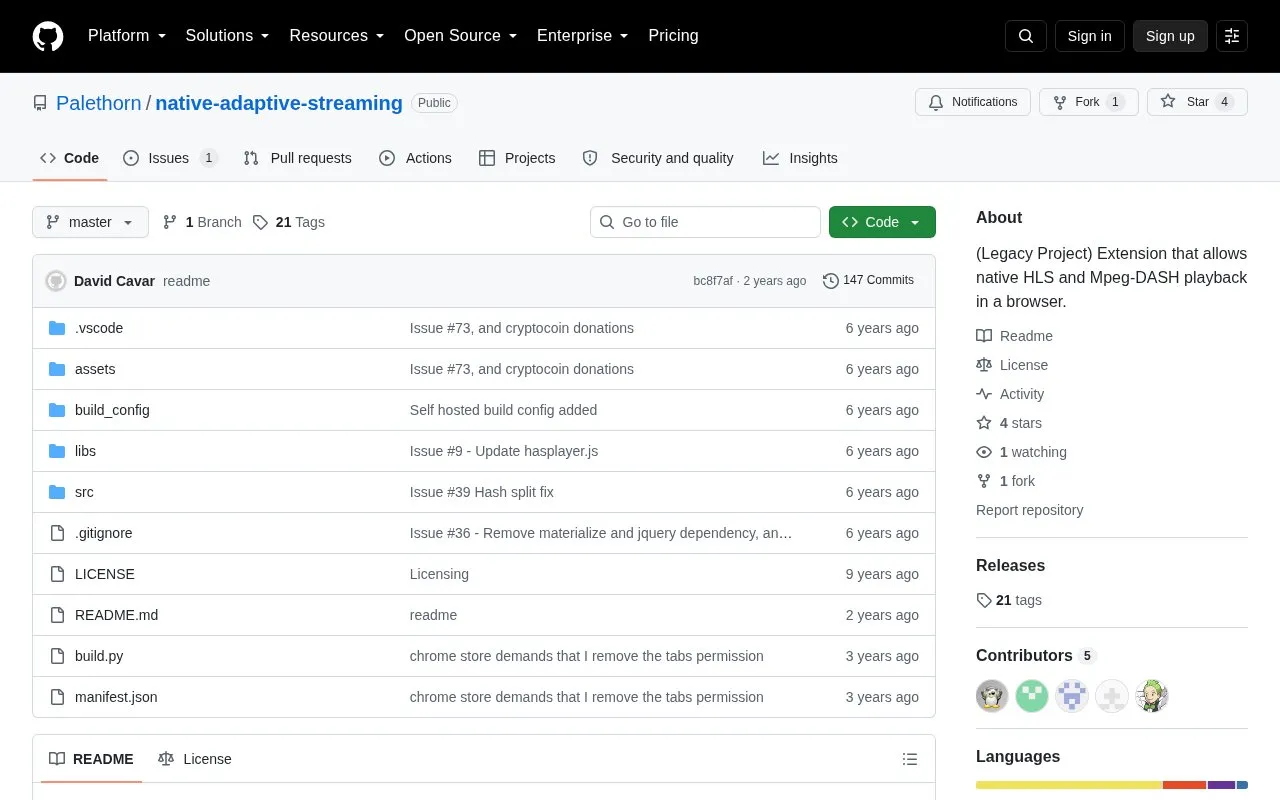The height and width of the screenshot is (800, 1280).
Task: Open the 1 fork link in About
Action: 1006,481
